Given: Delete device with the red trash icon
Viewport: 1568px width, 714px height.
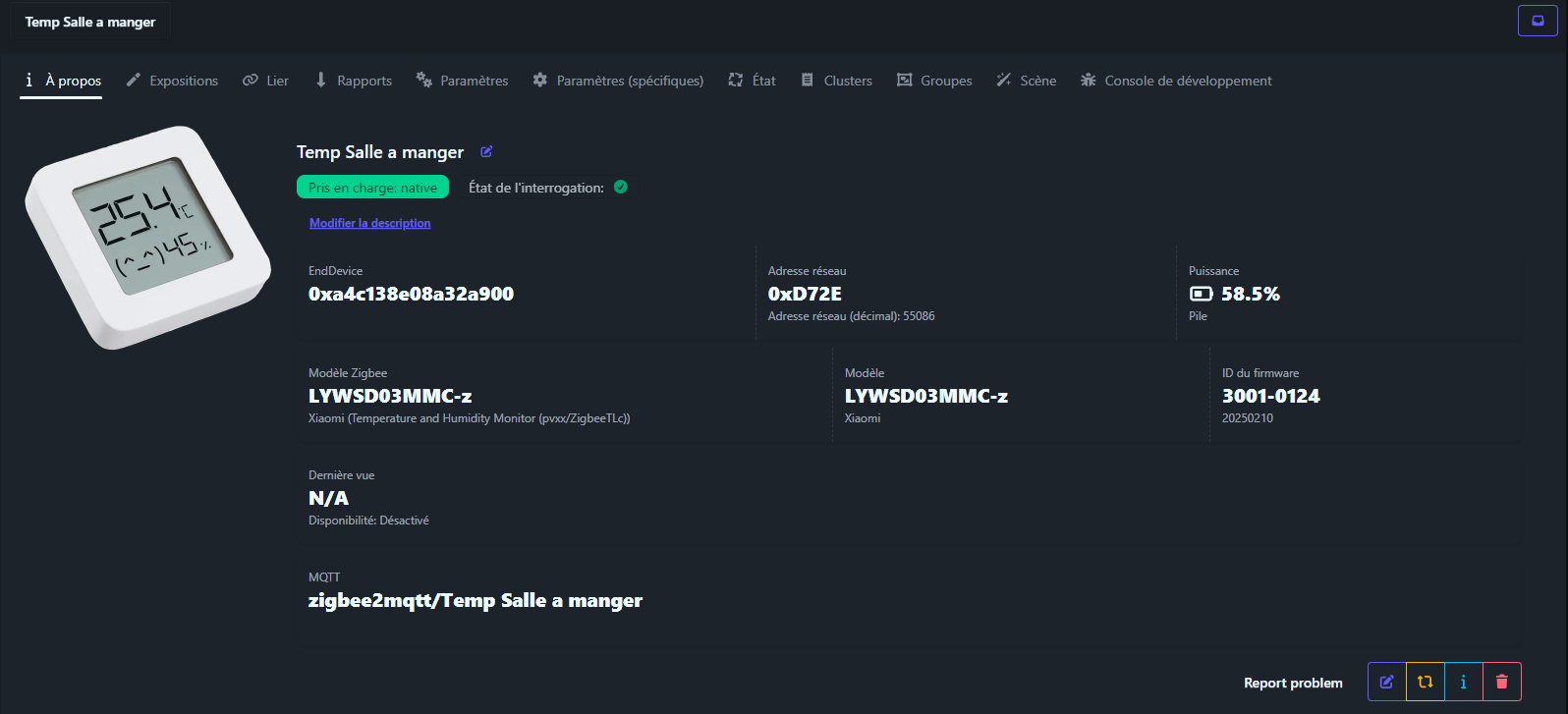Looking at the screenshot, I should click(1501, 682).
